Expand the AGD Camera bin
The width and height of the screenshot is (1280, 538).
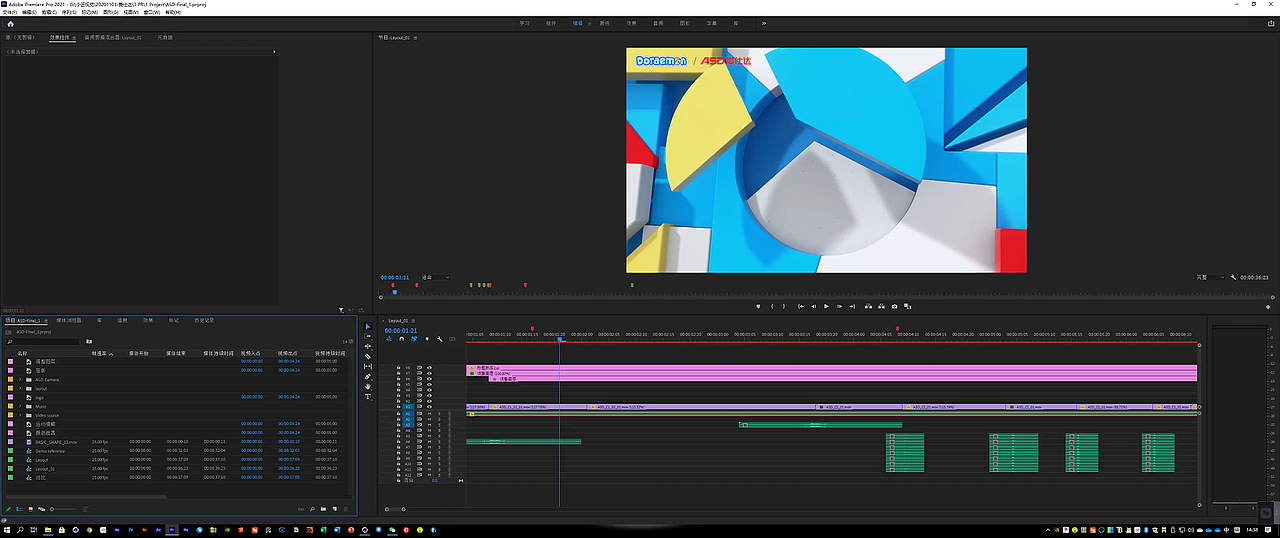(20, 380)
